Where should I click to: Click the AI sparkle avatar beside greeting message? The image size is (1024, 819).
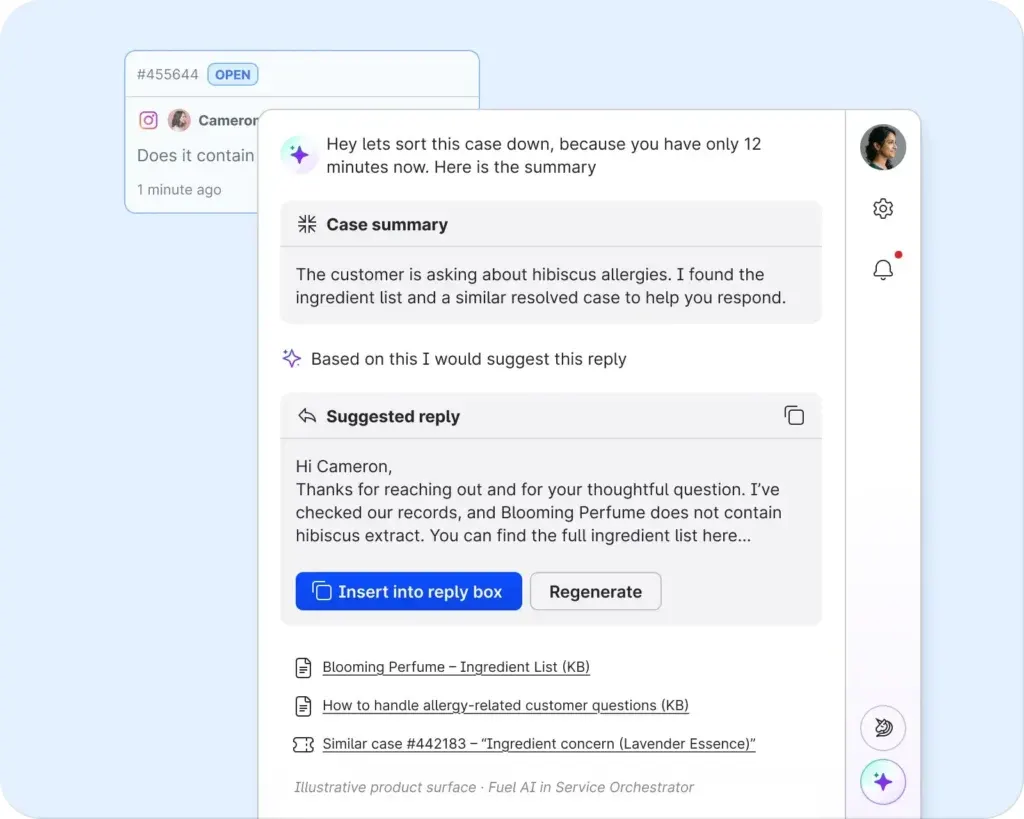click(x=299, y=155)
